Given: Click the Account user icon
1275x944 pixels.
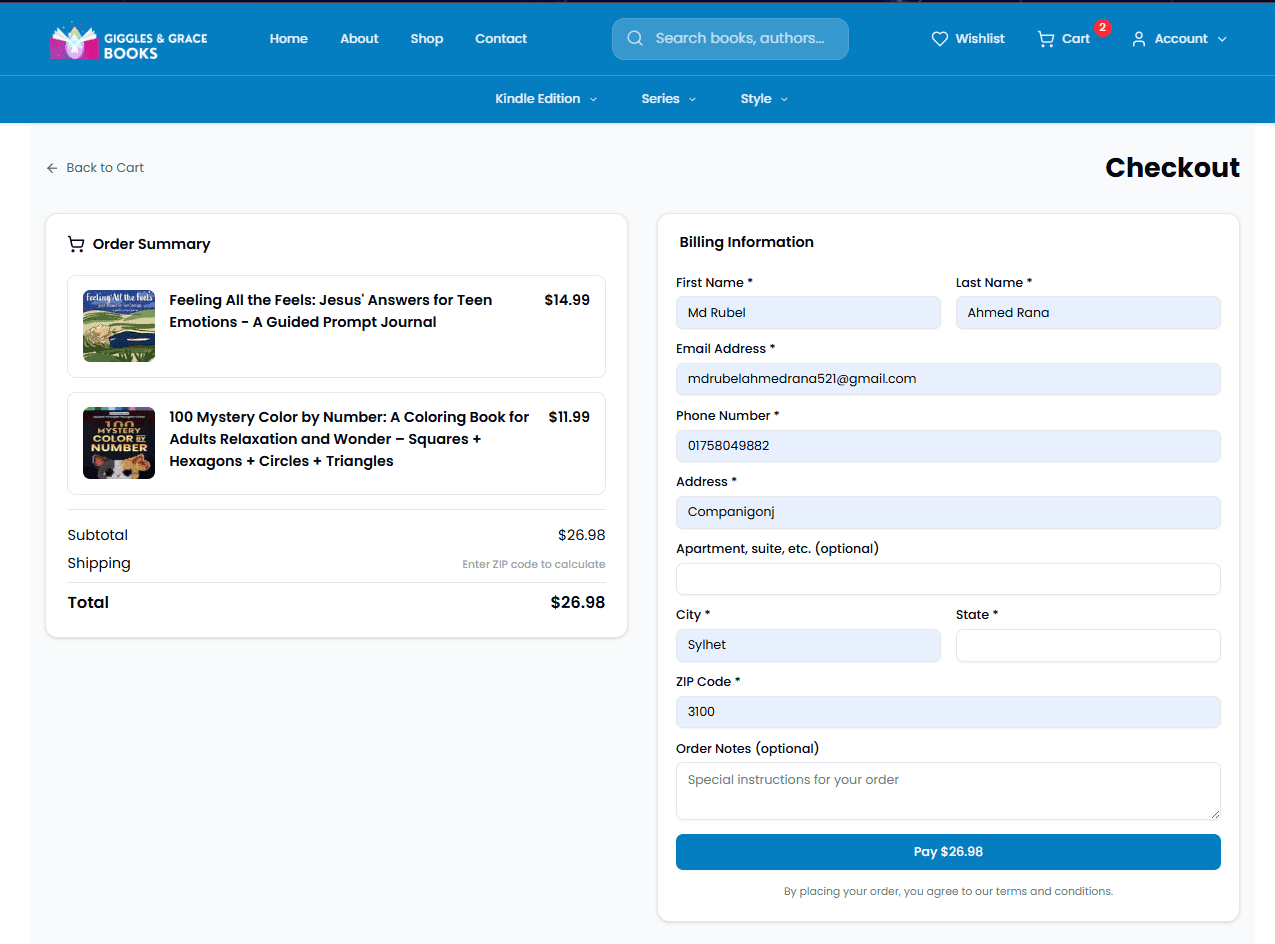Looking at the screenshot, I should pos(1138,39).
